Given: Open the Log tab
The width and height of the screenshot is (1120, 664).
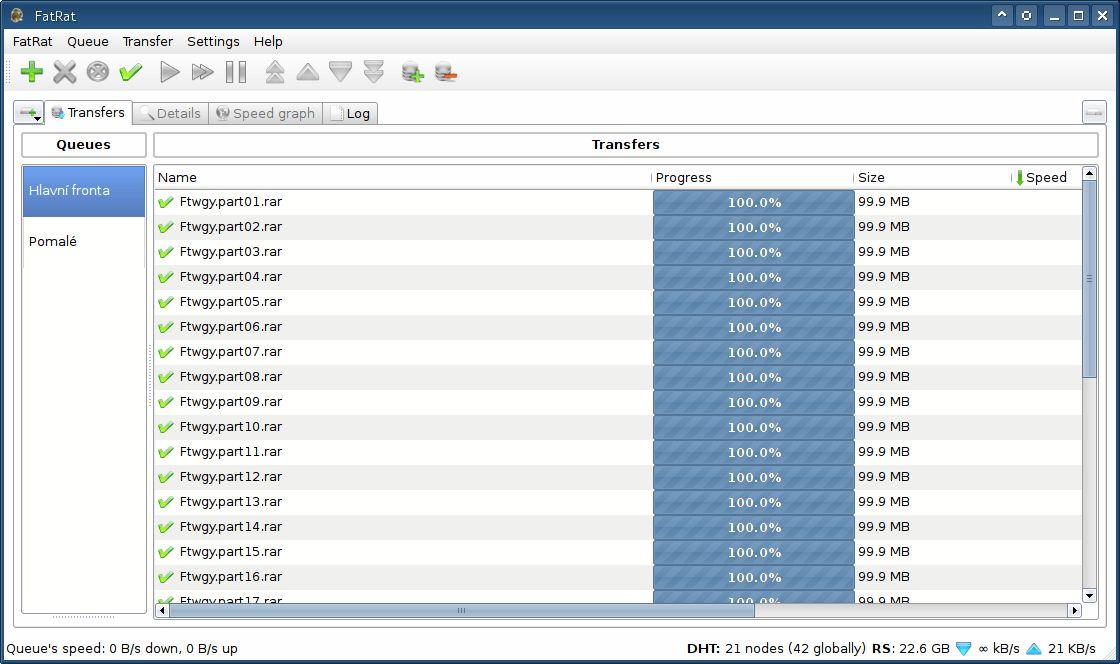Looking at the screenshot, I should click(350, 113).
